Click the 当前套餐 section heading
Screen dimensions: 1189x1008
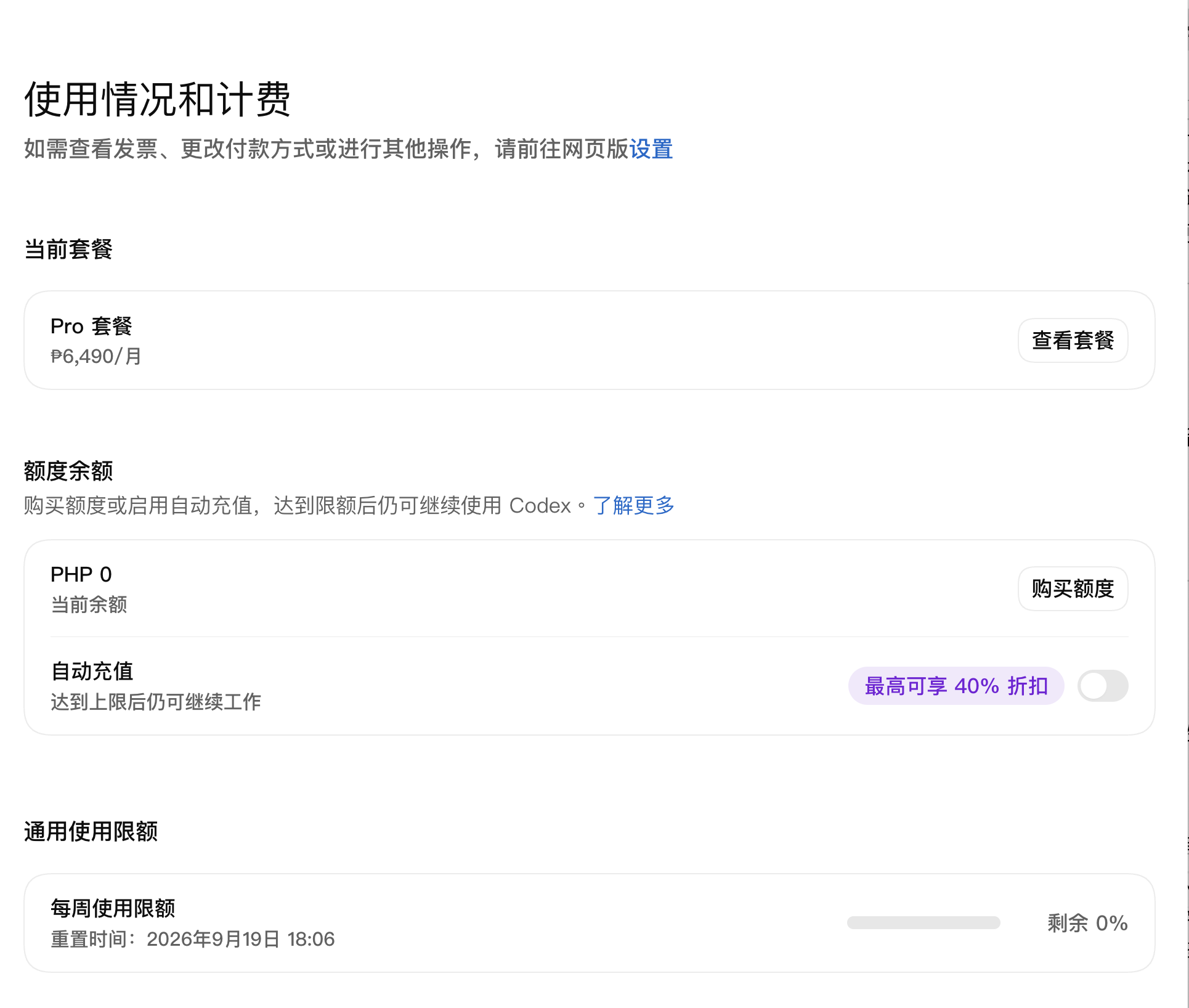click(x=68, y=250)
